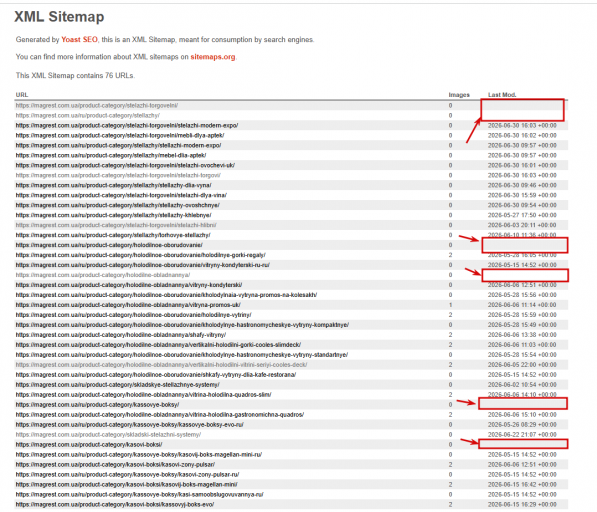
Task: Open the stelazhi-ovochevi-uk/ URL
Action: [125, 165]
